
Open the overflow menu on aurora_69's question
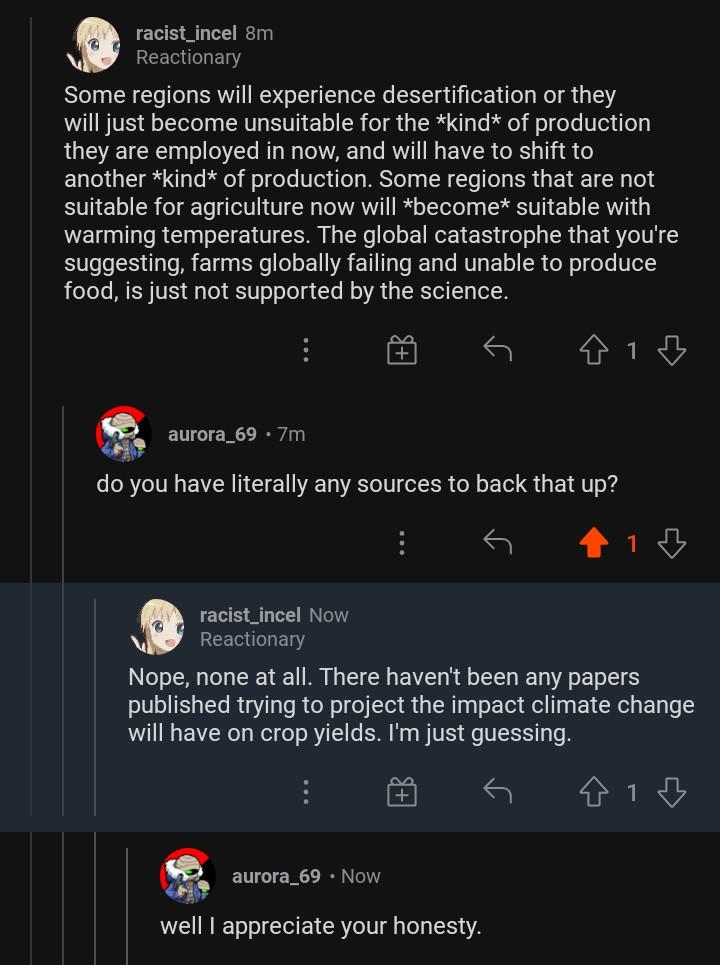point(401,543)
